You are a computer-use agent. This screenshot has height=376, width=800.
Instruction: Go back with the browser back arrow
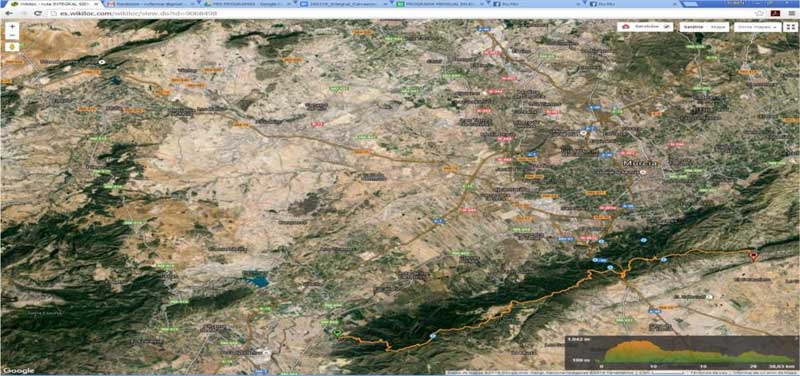coord(9,13)
